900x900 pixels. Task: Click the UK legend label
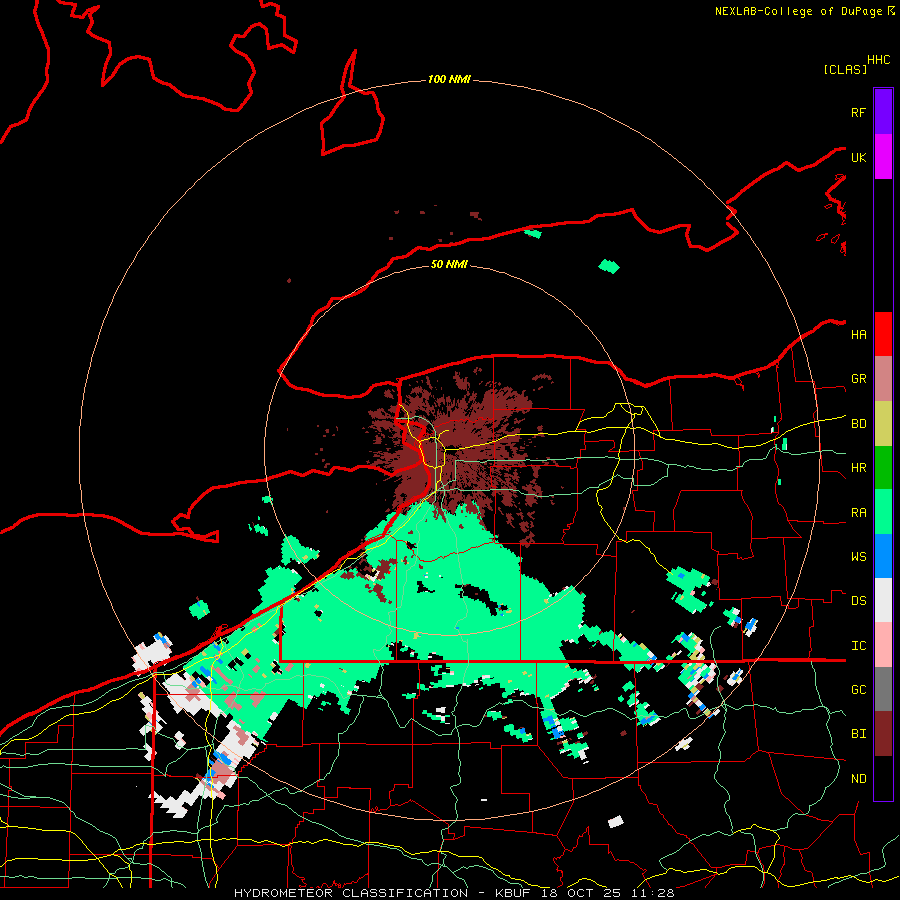tap(858, 157)
